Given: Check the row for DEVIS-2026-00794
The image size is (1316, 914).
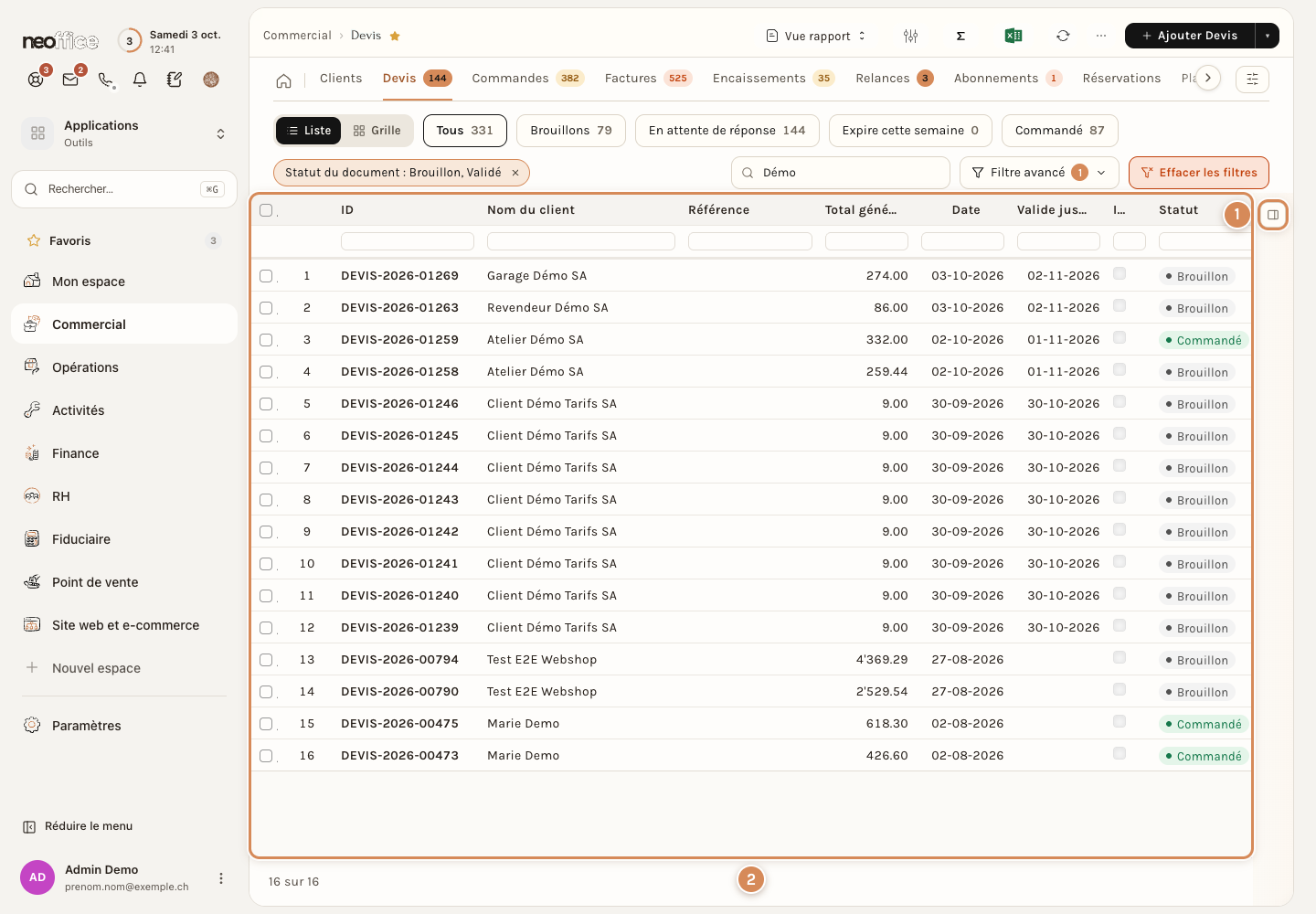Looking at the screenshot, I should pyautogui.click(x=266, y=660).
